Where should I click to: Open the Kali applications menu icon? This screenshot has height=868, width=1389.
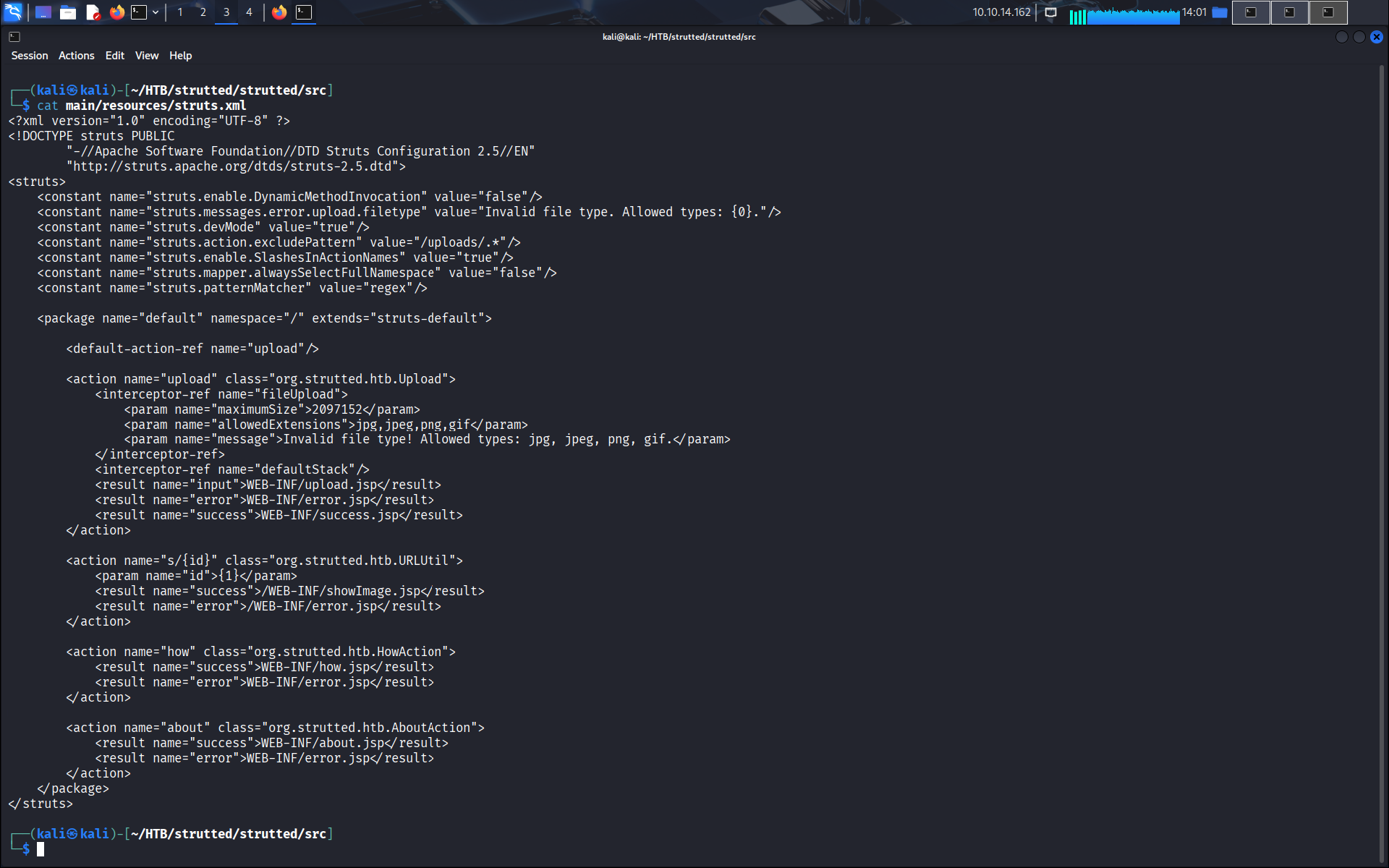tap(13, 12)
